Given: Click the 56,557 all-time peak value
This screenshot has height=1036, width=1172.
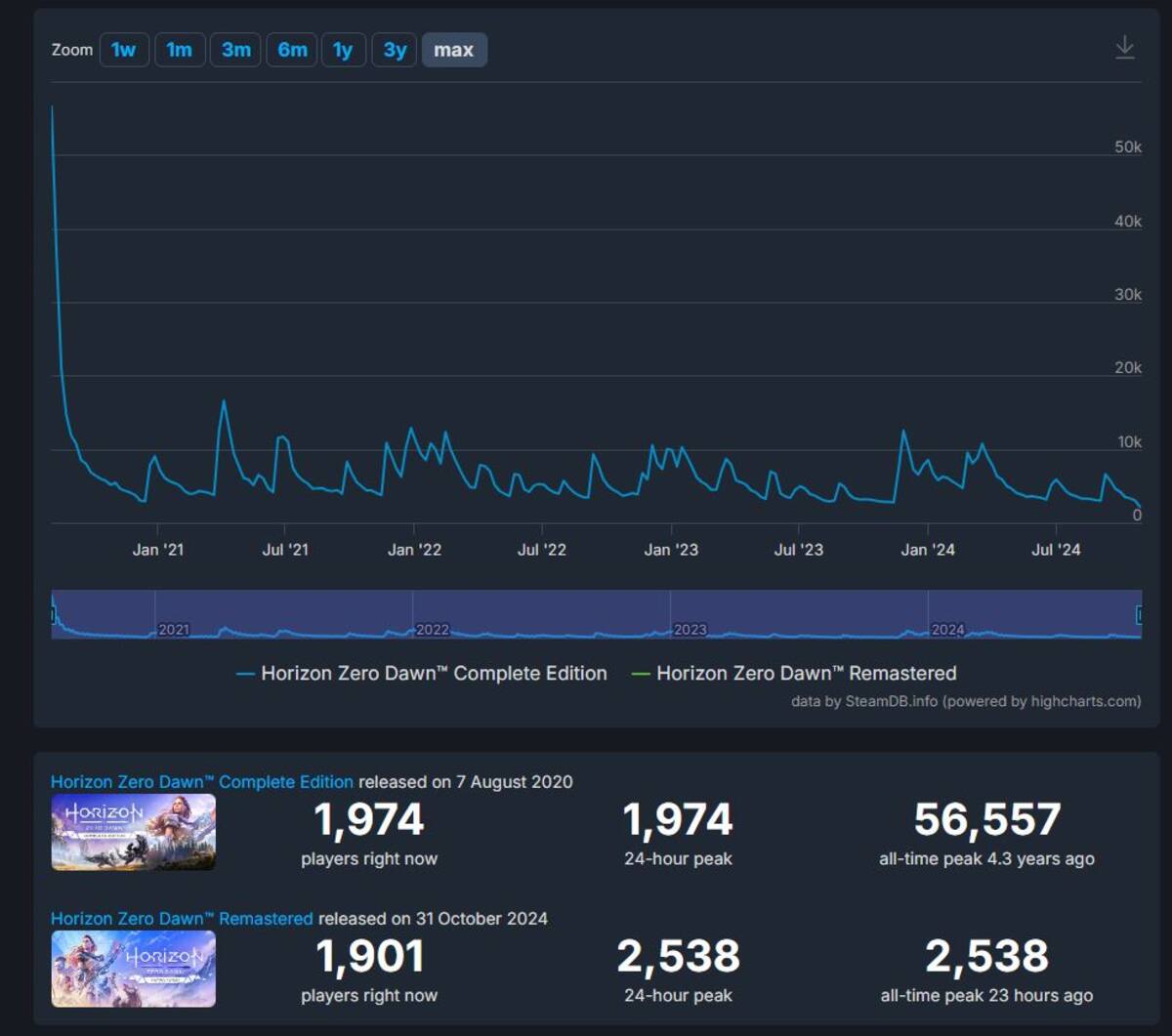Looking at the screenshot, I should (x=987, y=819).
